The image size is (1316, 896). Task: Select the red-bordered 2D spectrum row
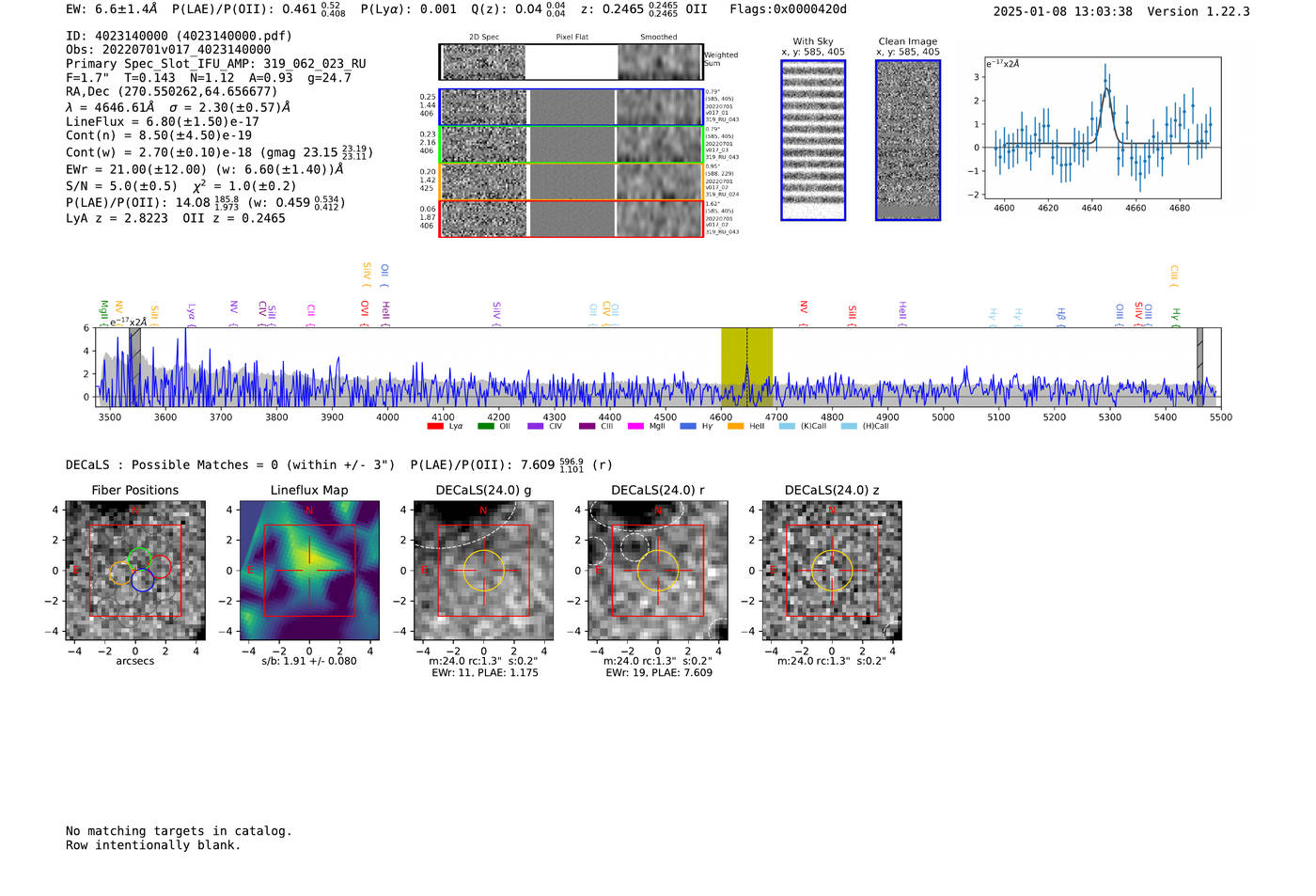click(x=572, y=218)
